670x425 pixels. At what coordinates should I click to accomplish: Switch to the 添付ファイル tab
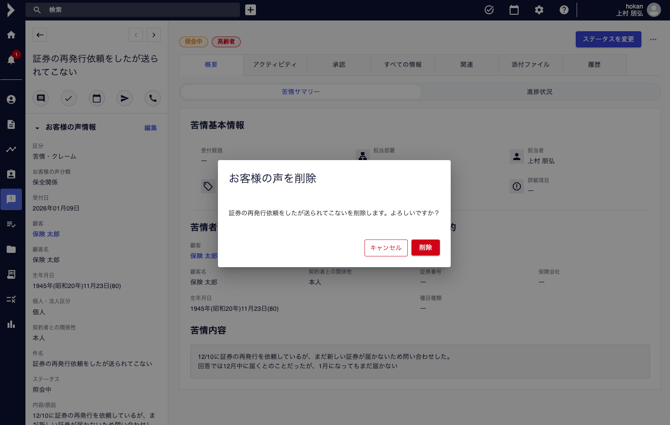point(530,65)
